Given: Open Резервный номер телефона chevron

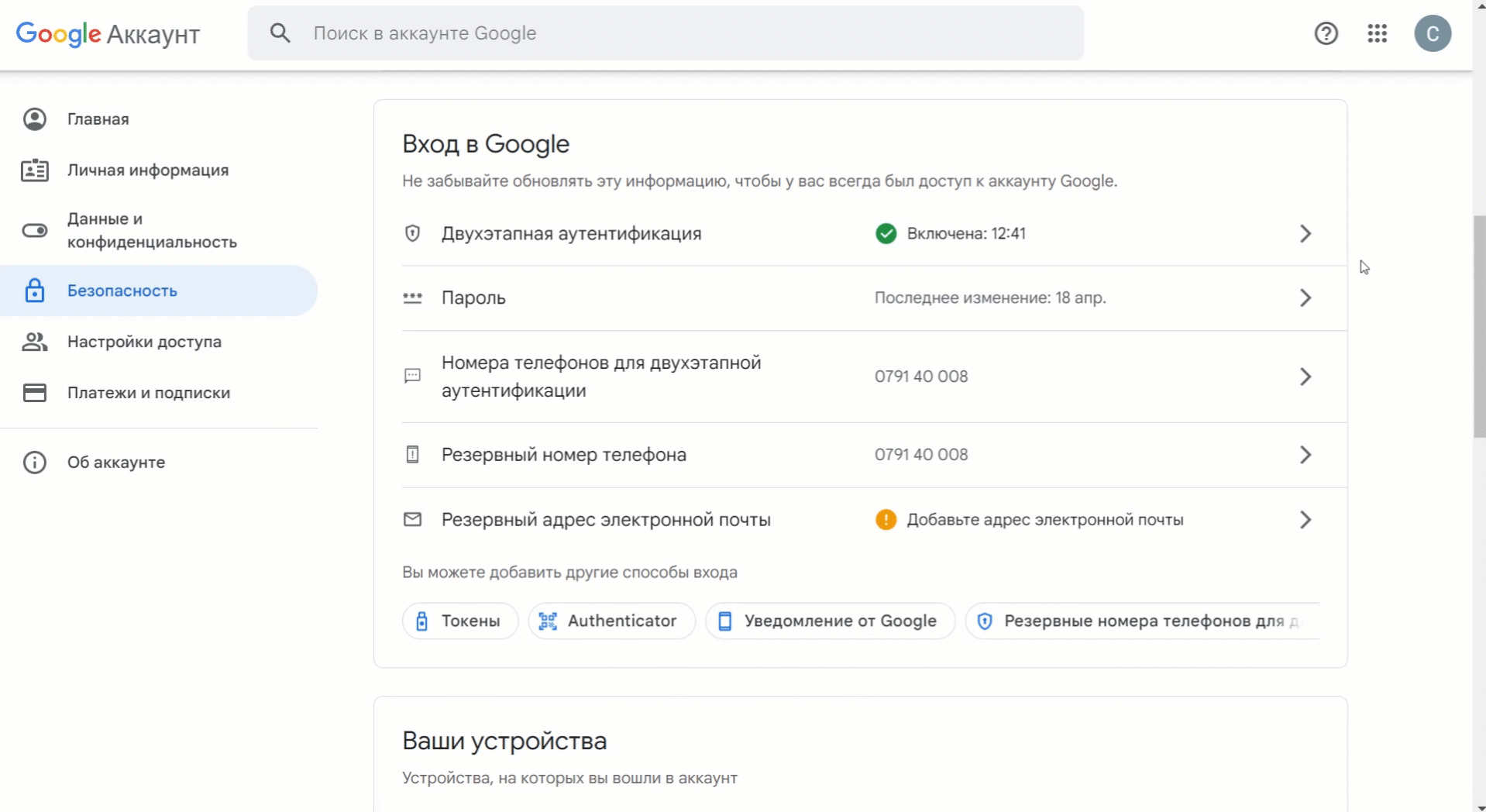Looking at the screenshot, I should (x=1305, y=455).
